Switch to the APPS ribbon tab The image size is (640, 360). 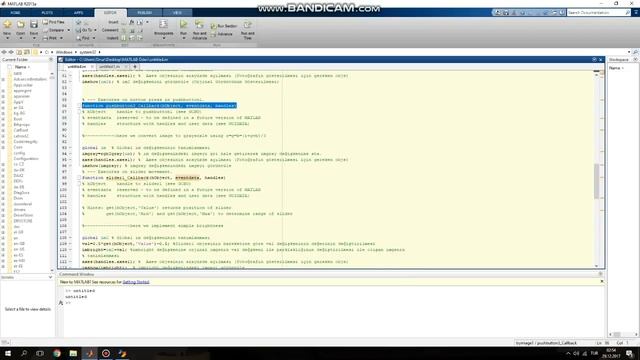[78, 13]
